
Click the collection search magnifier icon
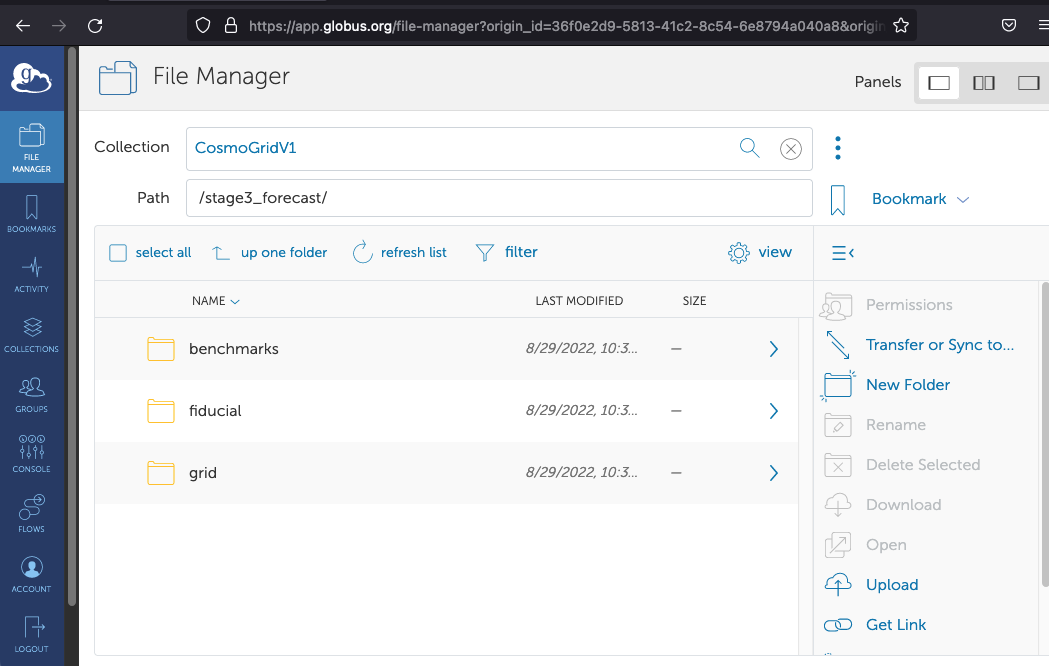749,148
